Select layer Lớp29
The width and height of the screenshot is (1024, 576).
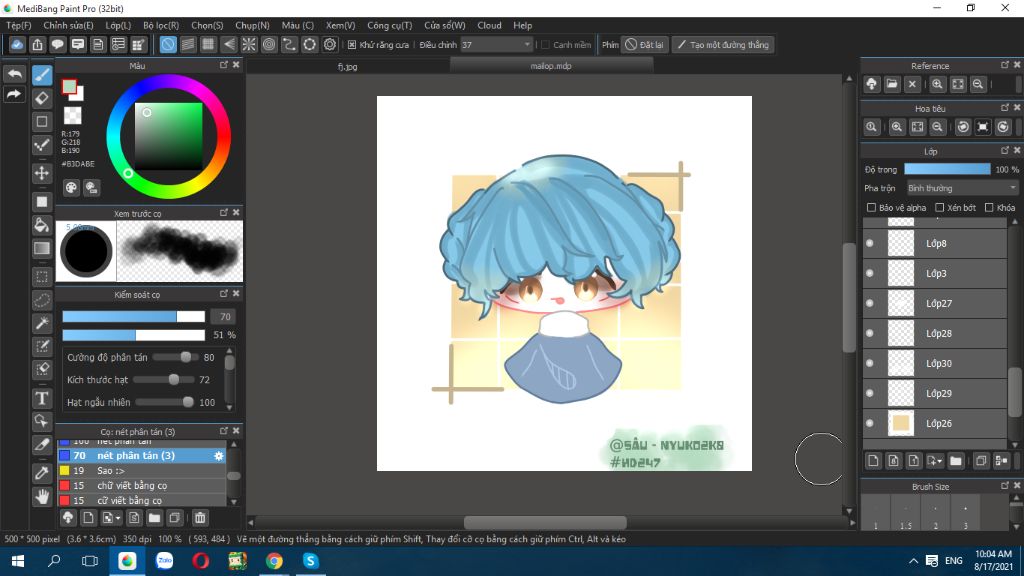(935, 393)
